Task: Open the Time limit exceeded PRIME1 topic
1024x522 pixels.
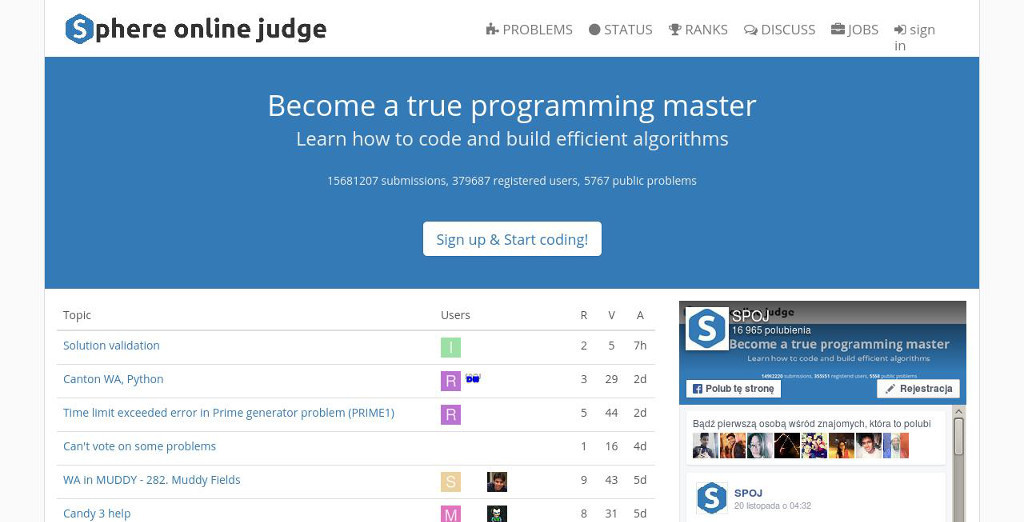Action: [x=228, y=413]
